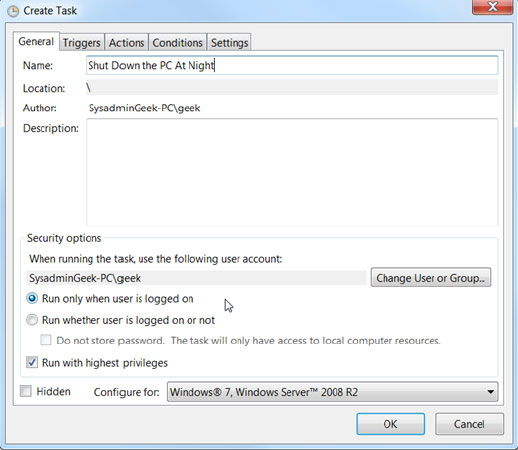The height and width of the screenshot is (450, 518).
Task: Select the General tab
Action: pos(36,42)
